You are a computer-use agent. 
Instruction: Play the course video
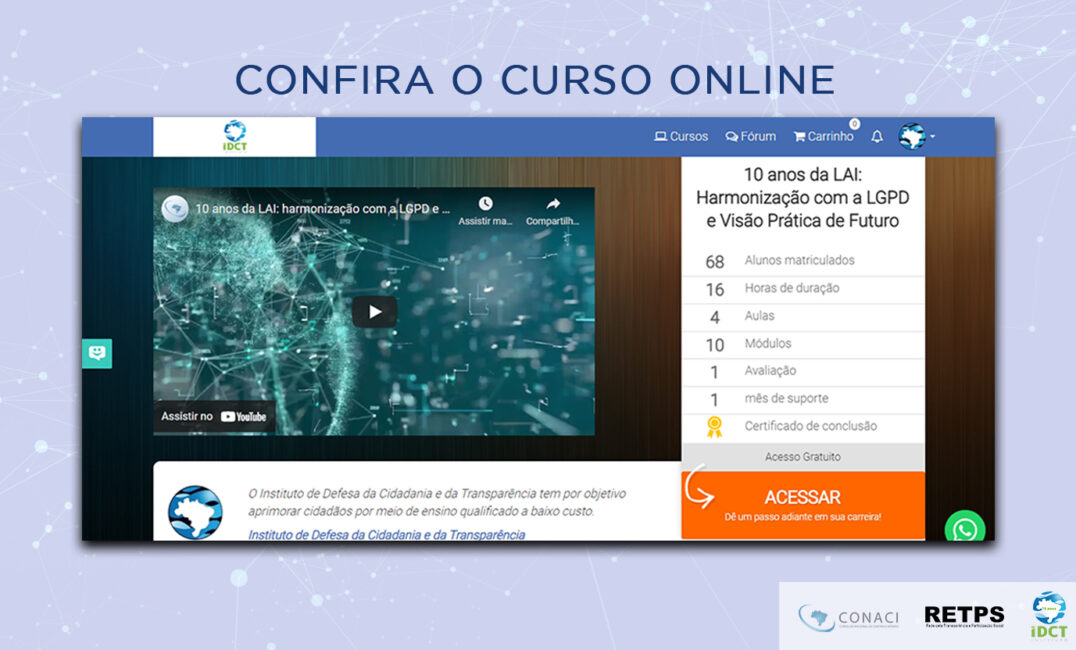point(374,312)
